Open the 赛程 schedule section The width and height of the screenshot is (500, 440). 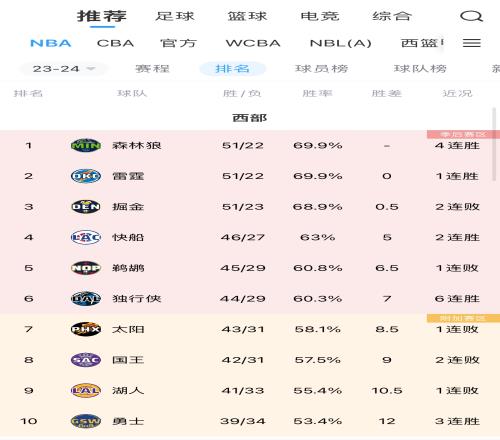[x=152, y=69]
